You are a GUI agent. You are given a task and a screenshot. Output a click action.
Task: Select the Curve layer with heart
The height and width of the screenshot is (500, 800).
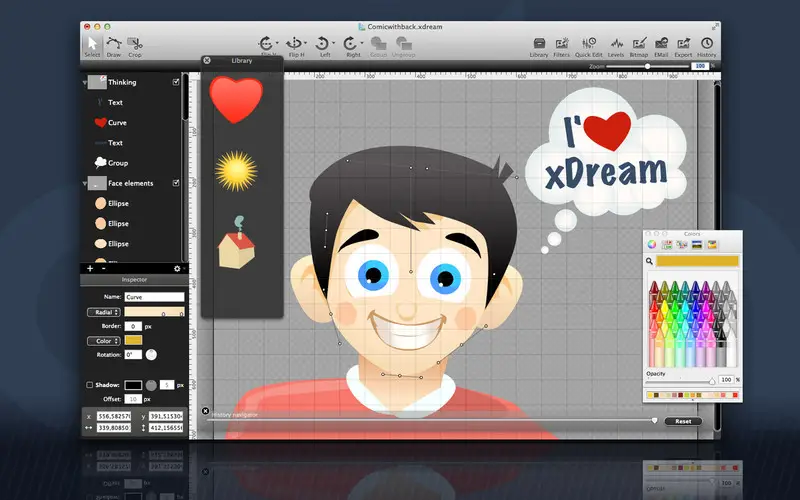pyautogui.click(x=134, y=122)
